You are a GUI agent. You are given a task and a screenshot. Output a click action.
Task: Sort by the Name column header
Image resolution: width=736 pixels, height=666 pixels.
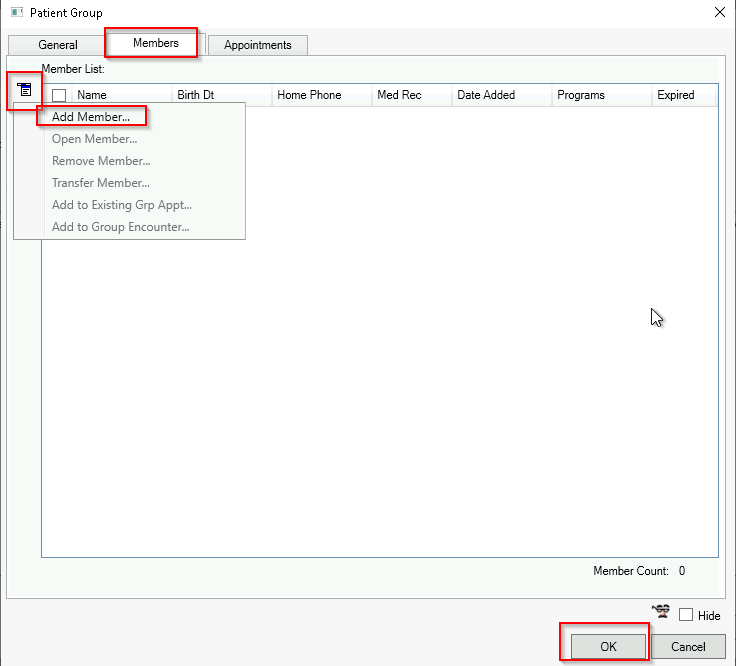click(x=122, y=95)
